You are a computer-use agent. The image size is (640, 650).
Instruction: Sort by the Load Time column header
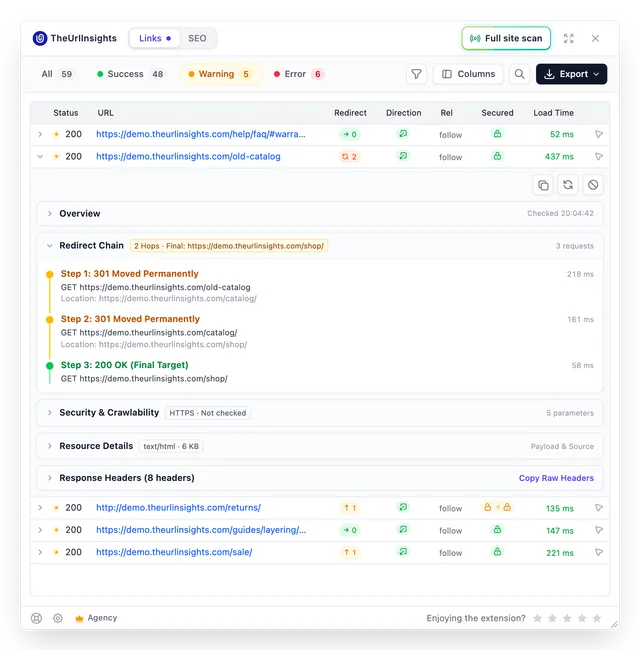(x=553, y=113)
